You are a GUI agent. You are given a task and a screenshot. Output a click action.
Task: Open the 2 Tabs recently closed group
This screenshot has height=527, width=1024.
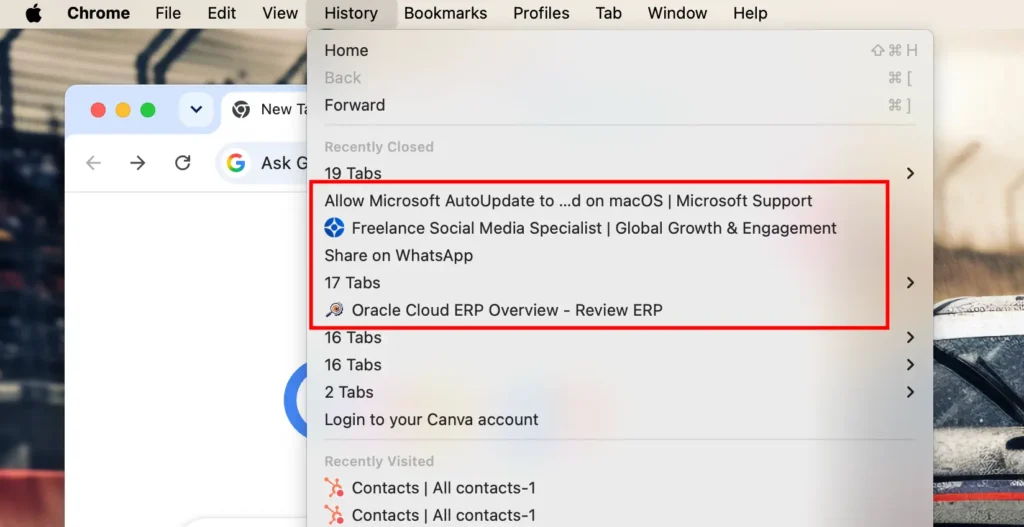pos(620,392)
